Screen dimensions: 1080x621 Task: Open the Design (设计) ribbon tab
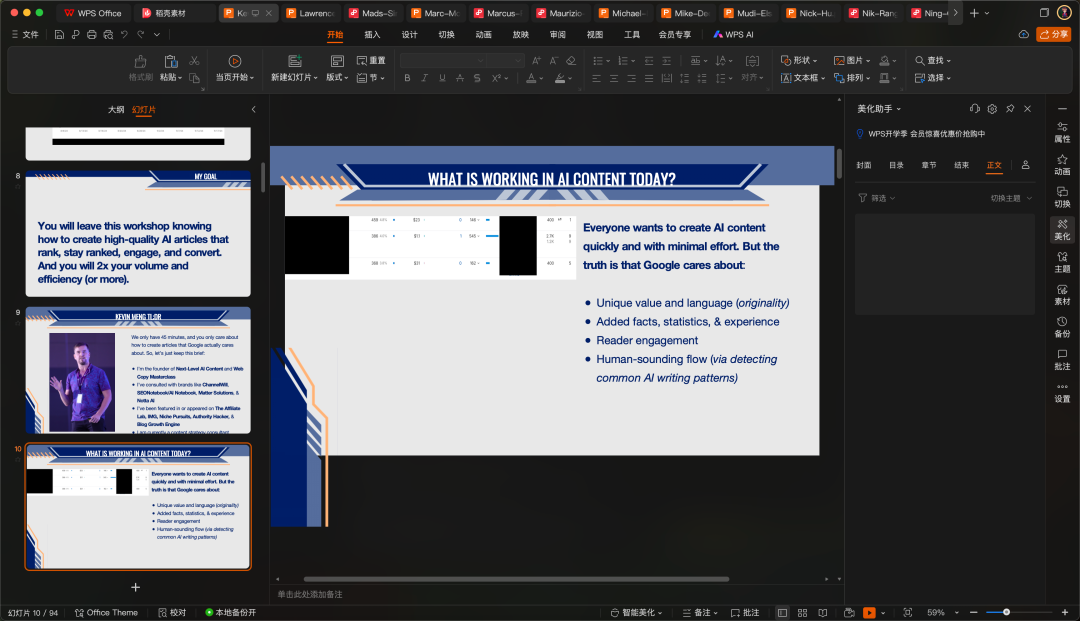pyautogui.click(x=409, y=34)
